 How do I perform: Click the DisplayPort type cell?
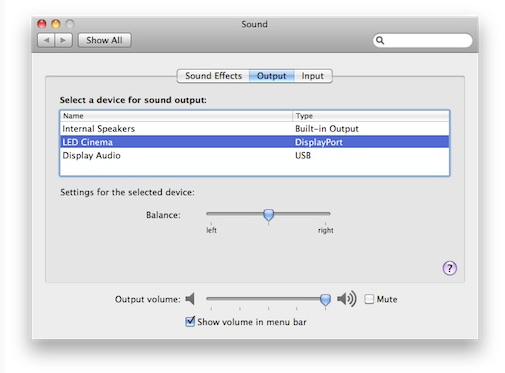(x=319, y=142)
